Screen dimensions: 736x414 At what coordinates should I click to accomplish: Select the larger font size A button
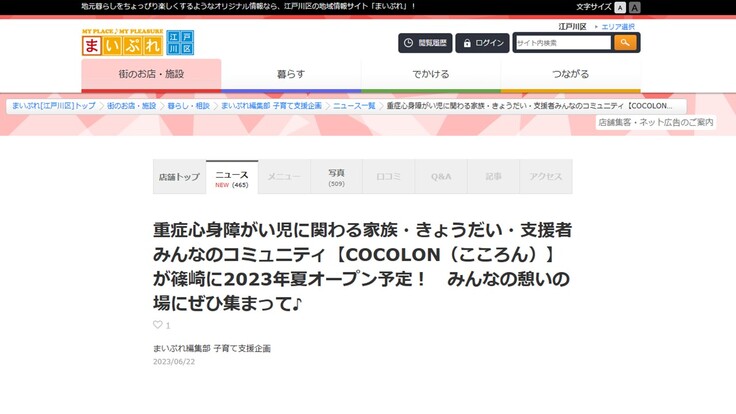(634, 7)
